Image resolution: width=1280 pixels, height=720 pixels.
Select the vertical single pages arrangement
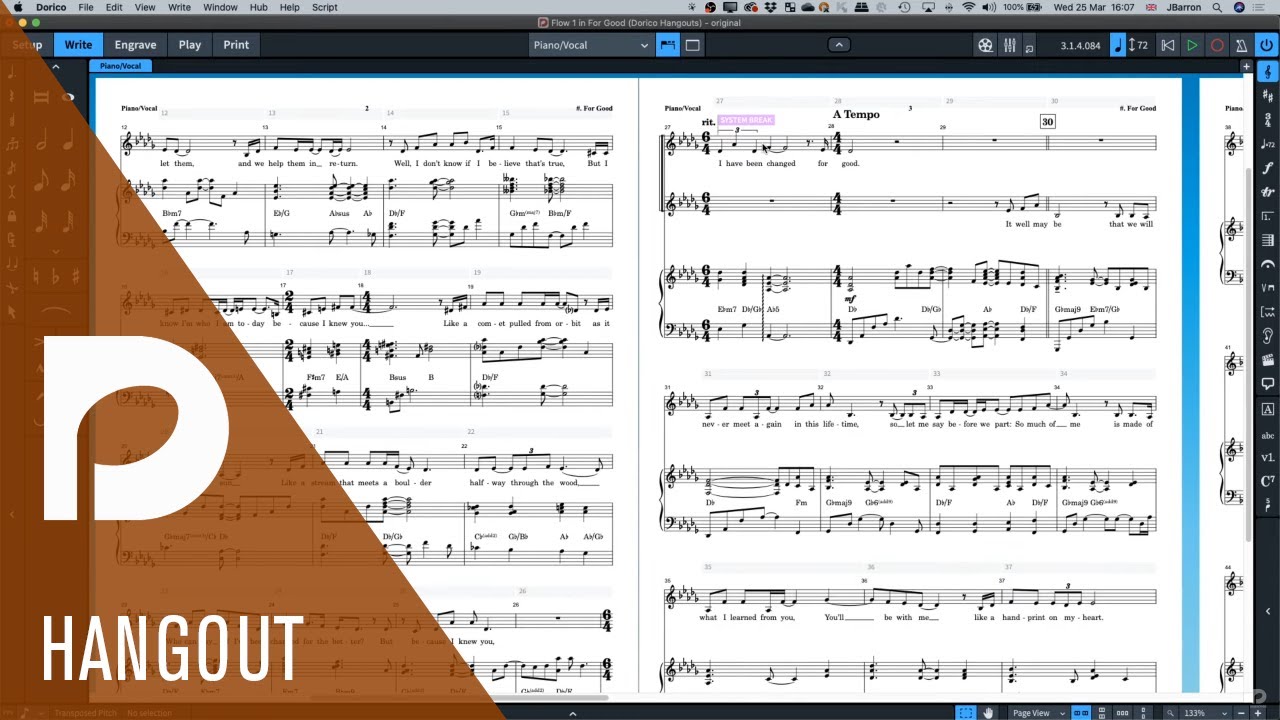click(x=1143, y=713)
